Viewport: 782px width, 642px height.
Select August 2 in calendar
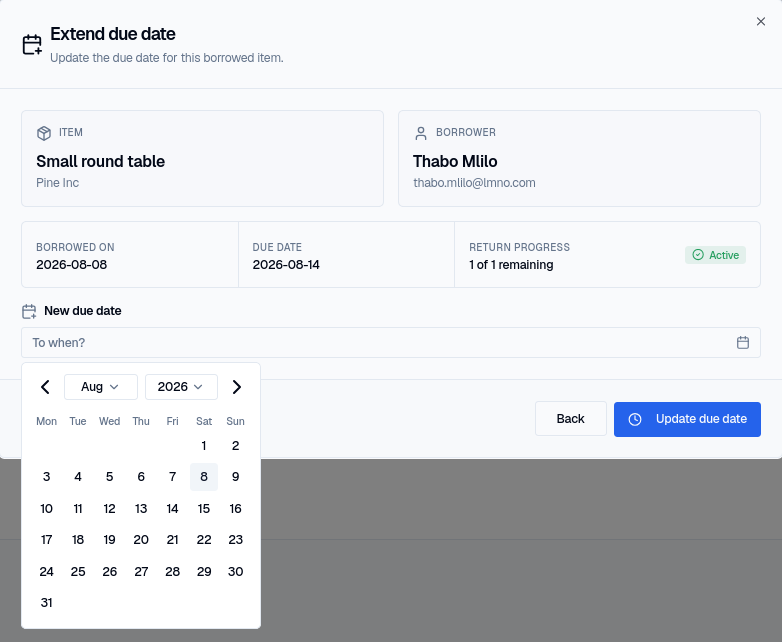tap(235, 445)
